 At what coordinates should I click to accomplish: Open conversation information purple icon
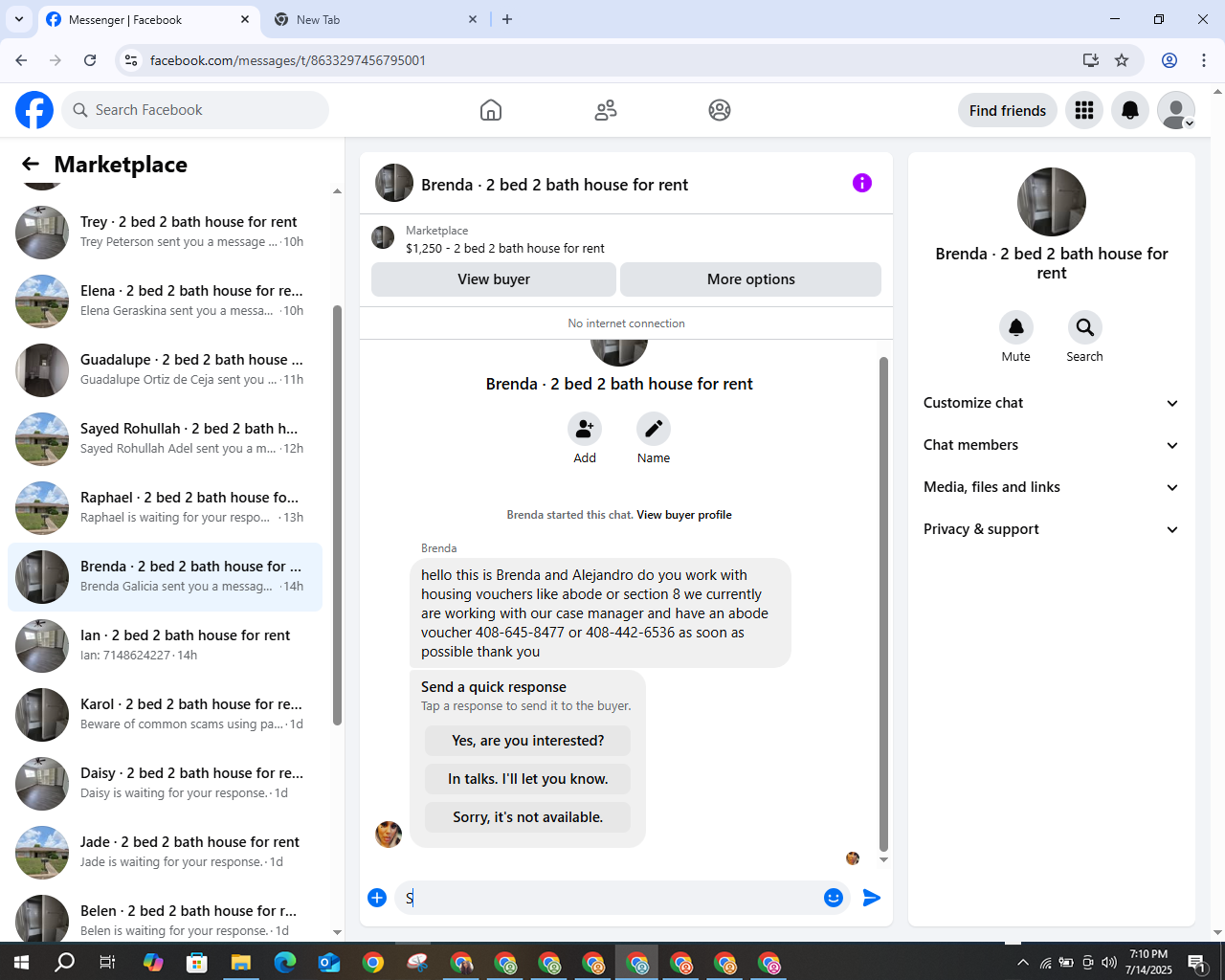pos(862,183)
